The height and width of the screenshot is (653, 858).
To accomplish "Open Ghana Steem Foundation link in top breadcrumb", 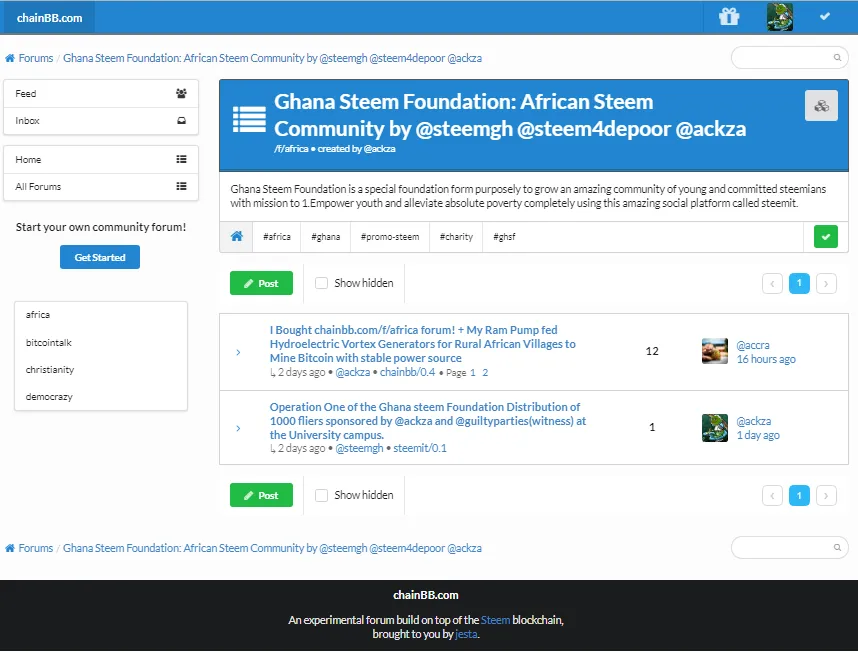I will point(272,58).
